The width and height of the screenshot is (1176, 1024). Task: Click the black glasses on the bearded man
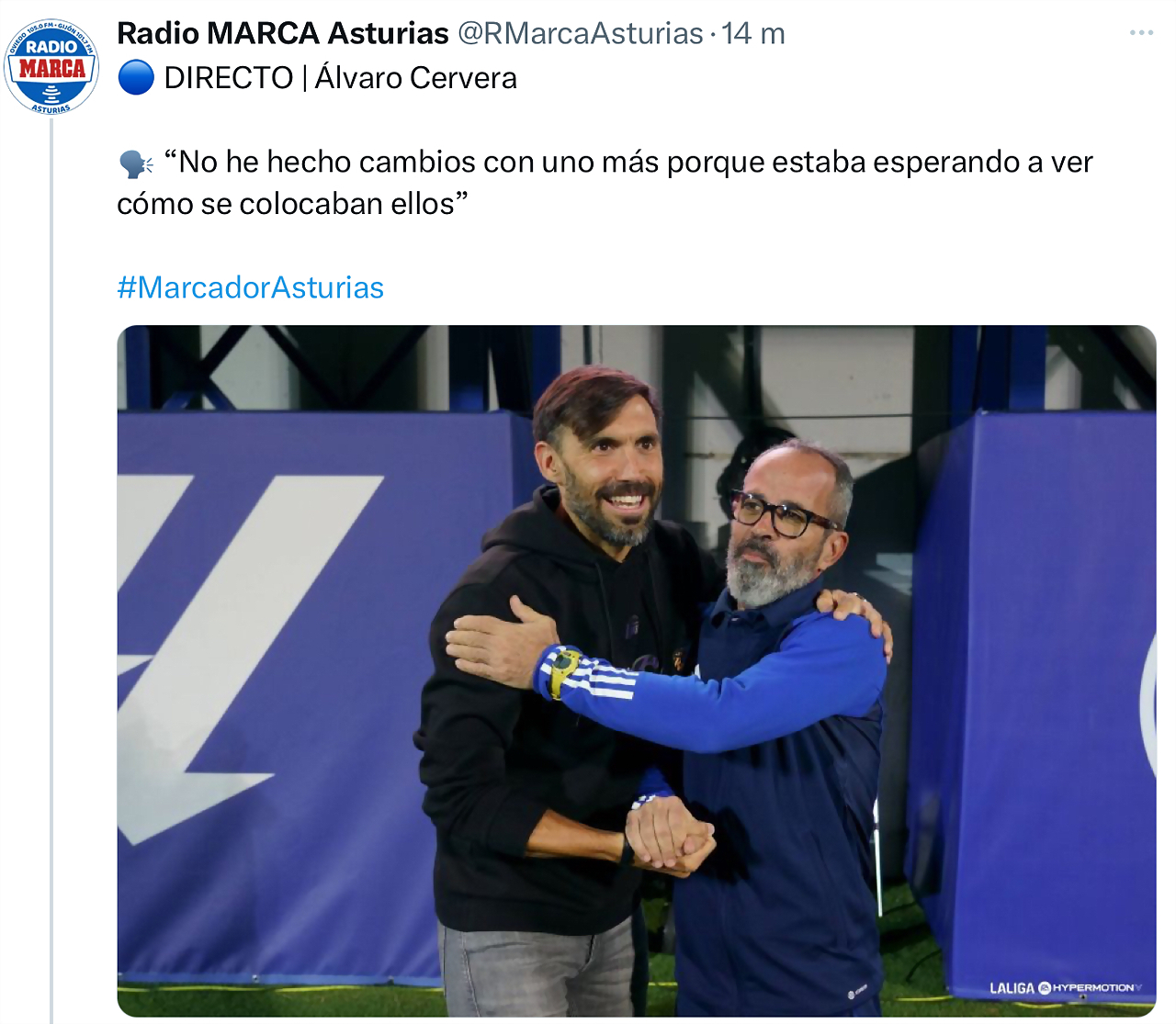click(781, 515)
